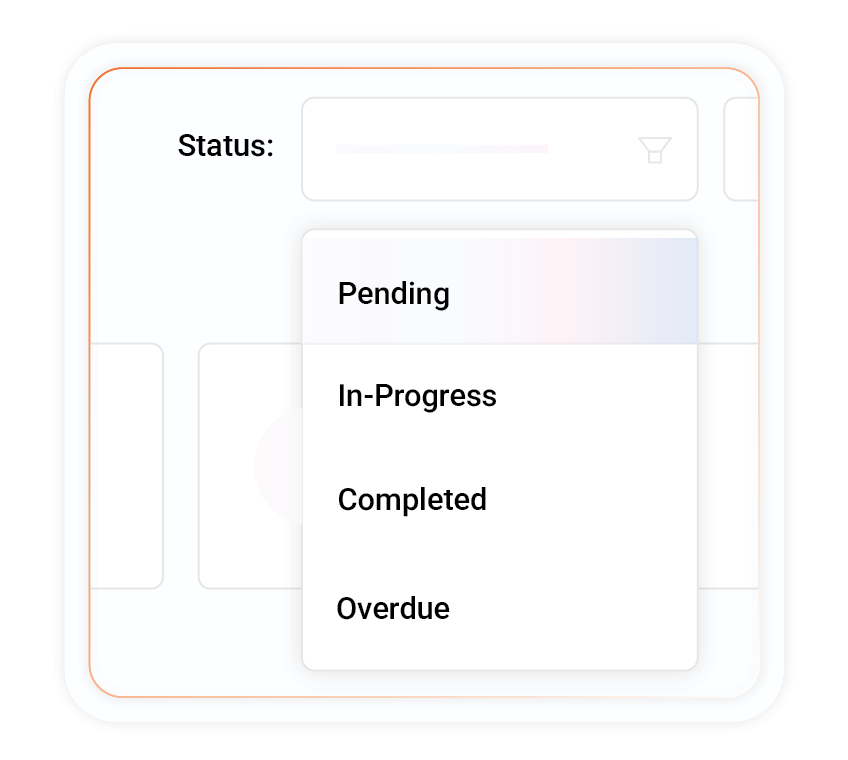Click the empty left side of Status field

pyautogui.click(x=319, y=150)
